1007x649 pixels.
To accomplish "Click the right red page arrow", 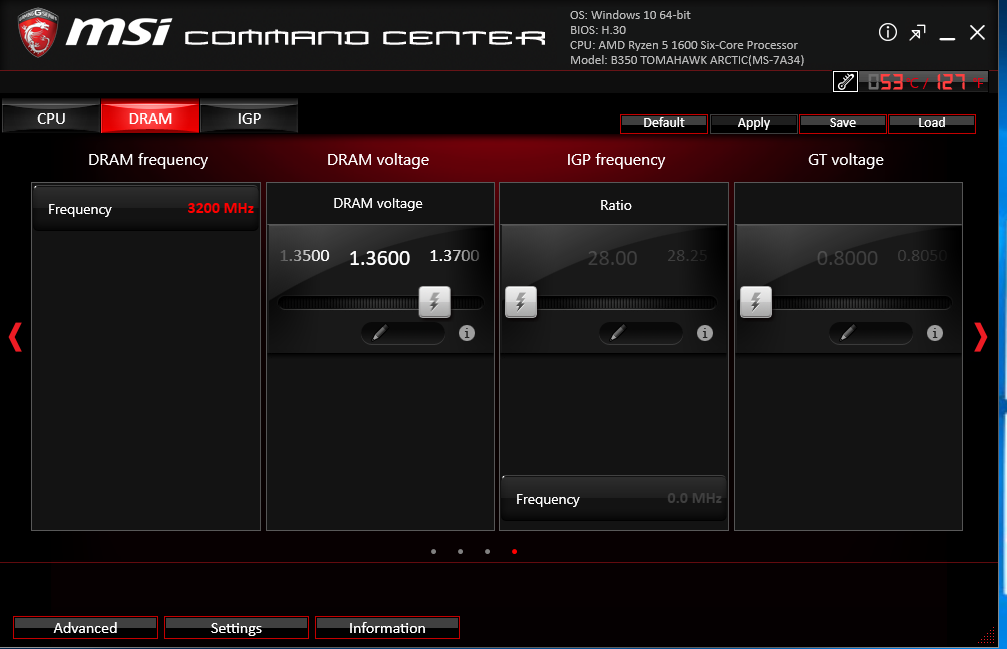I will click(980, 337).
